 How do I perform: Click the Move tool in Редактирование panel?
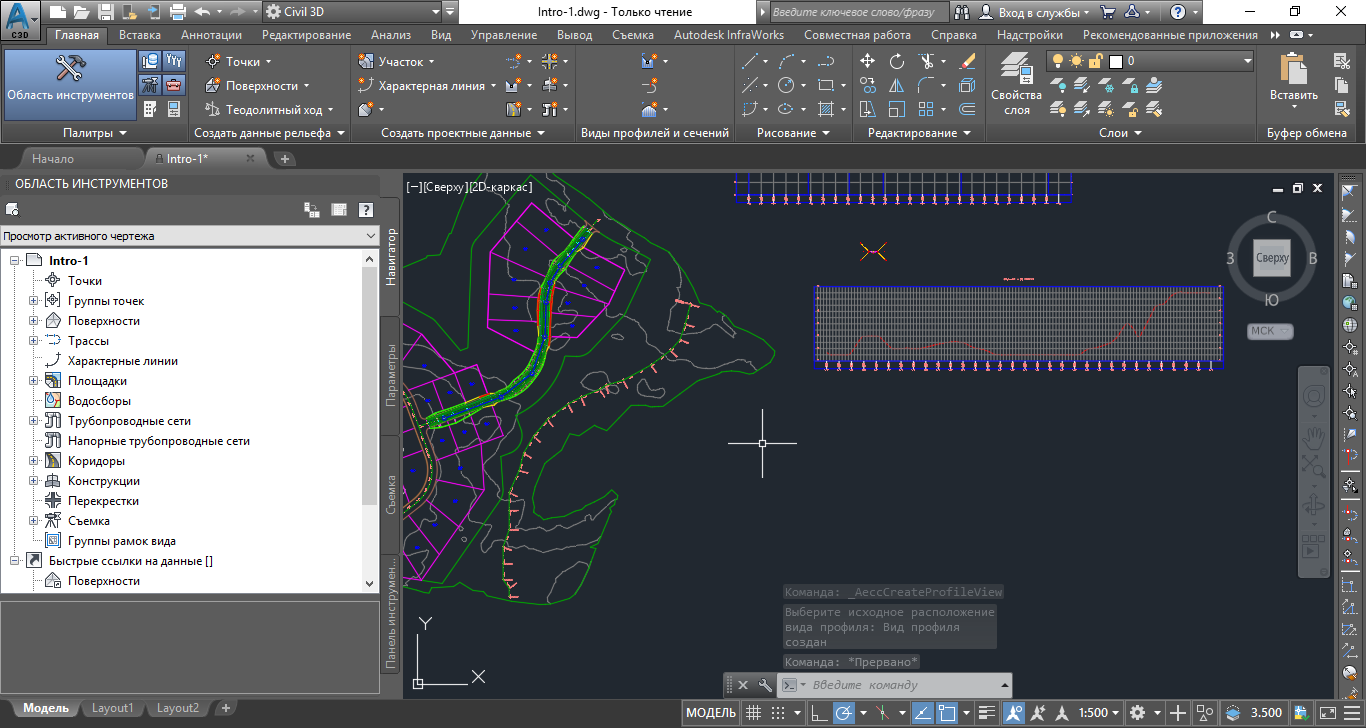[867, 61]
